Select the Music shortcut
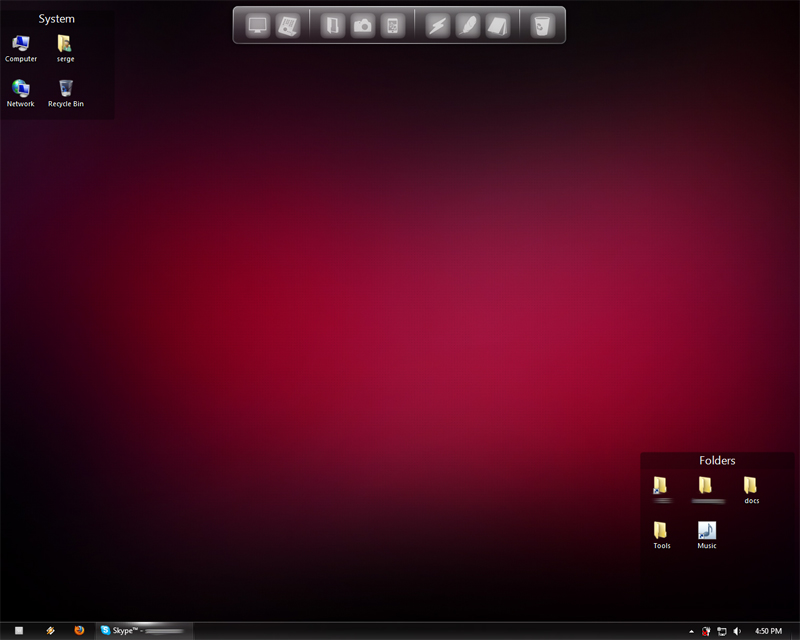Screen dimensions: 800x640 pos(706,534)
